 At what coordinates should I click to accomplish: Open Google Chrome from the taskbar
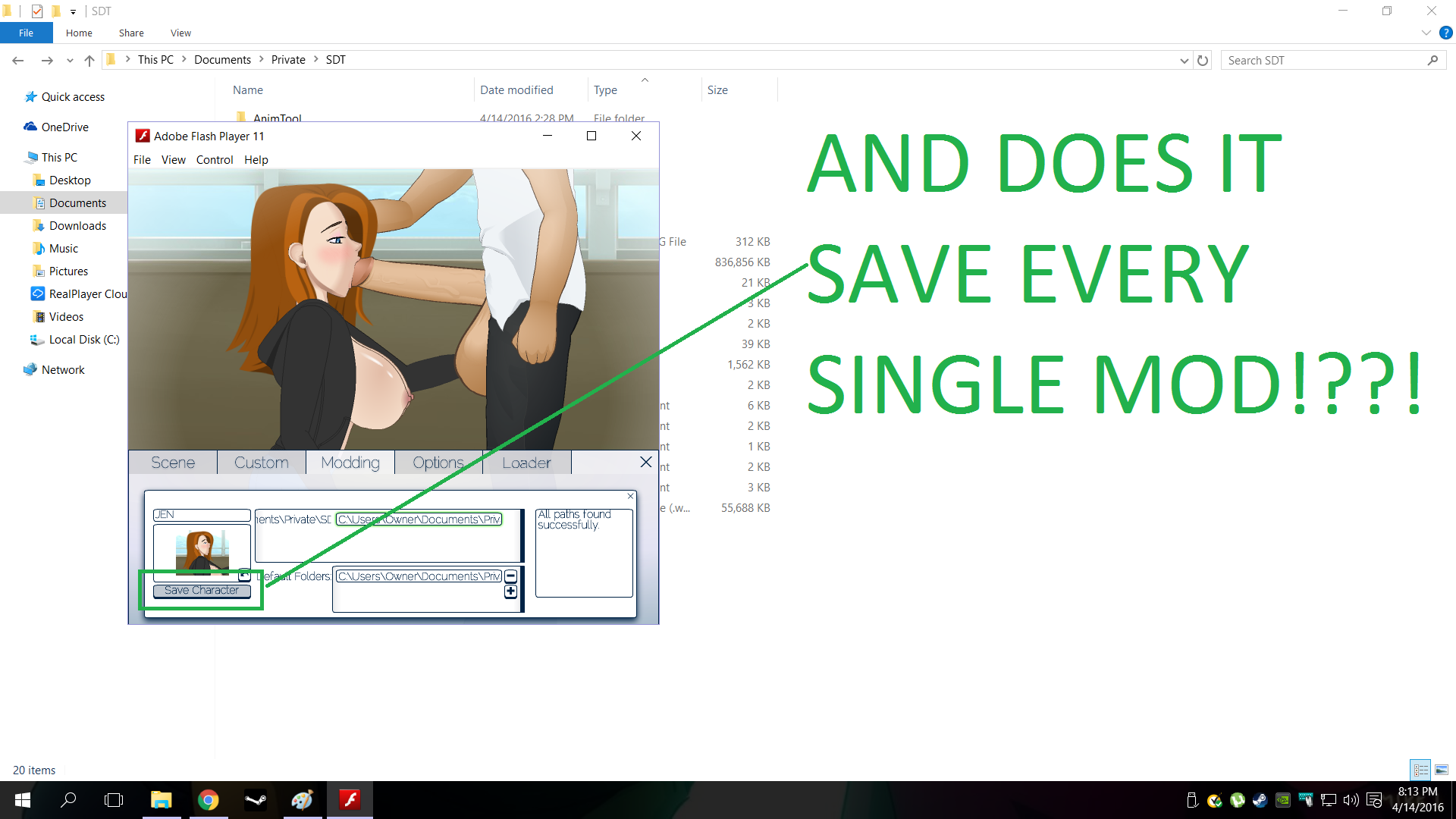click(208, 800)
